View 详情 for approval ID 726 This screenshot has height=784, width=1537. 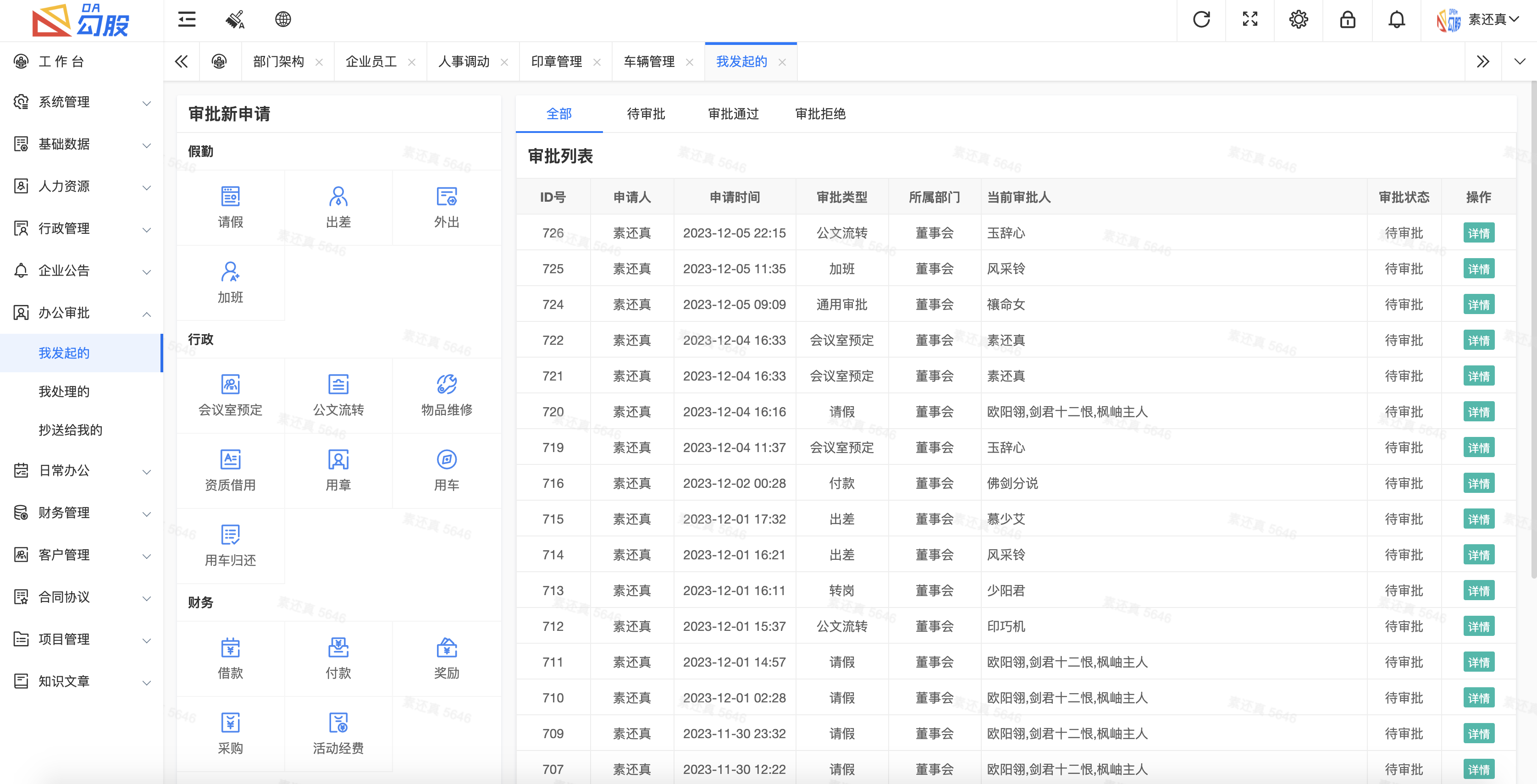[1478, 233]
